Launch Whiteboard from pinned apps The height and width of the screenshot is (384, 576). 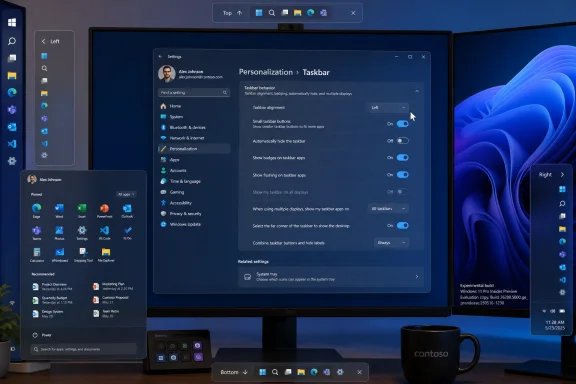pyautogui.click(x=60, y=255)
